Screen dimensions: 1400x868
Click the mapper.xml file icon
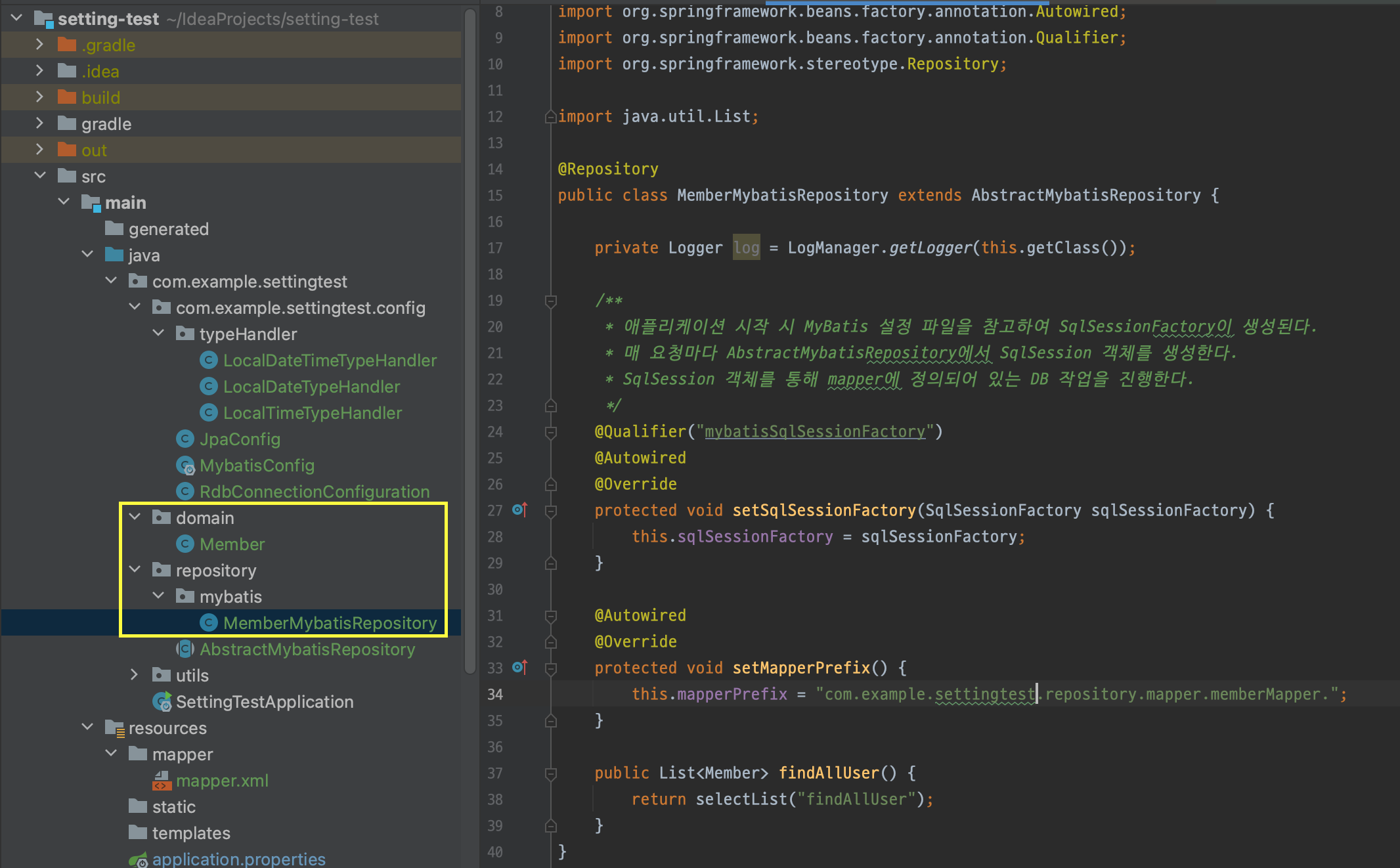click(162, 781)
